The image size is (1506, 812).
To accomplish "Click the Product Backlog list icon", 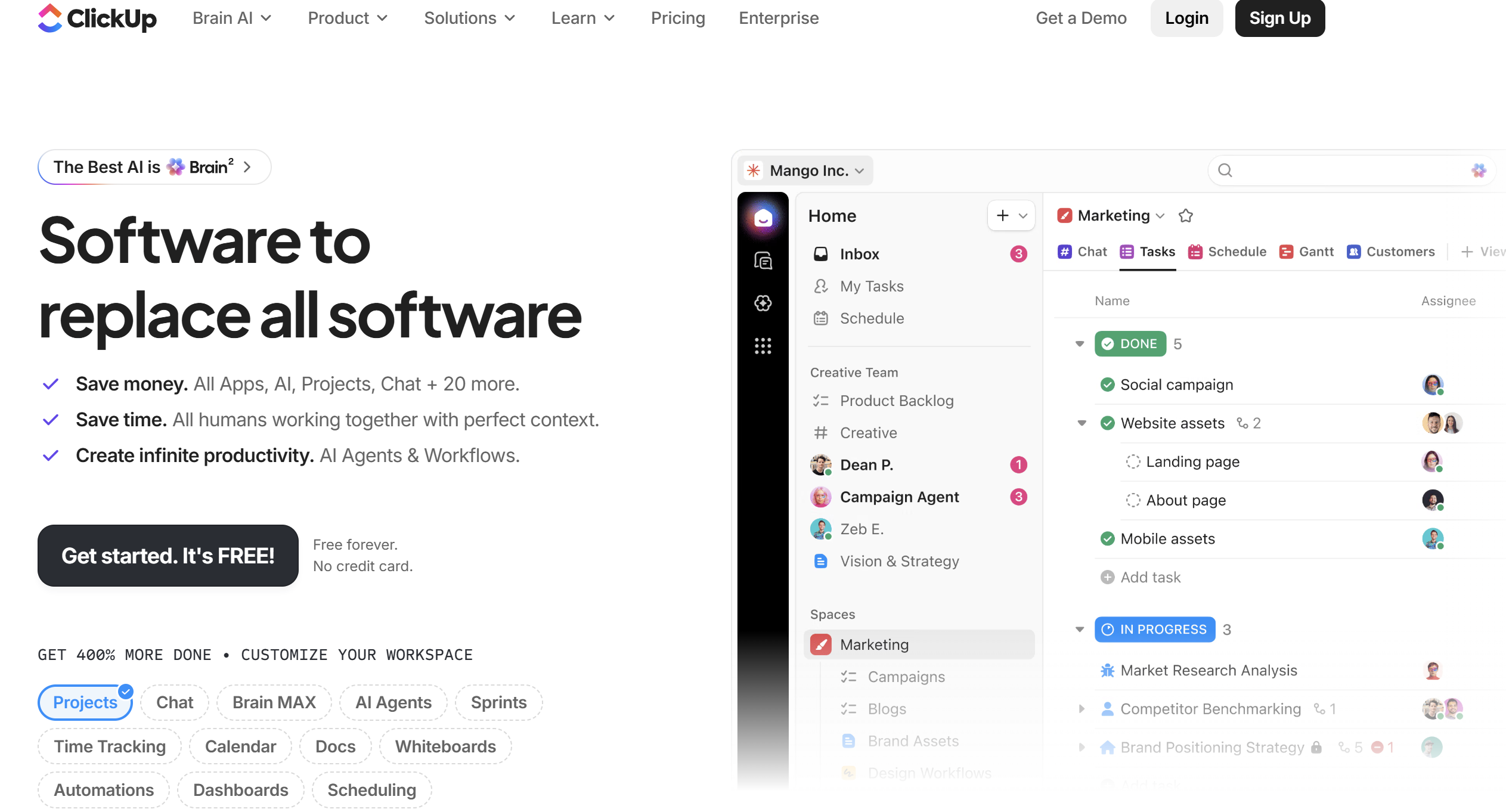I will pyautogui.click(x=821, y=401).
